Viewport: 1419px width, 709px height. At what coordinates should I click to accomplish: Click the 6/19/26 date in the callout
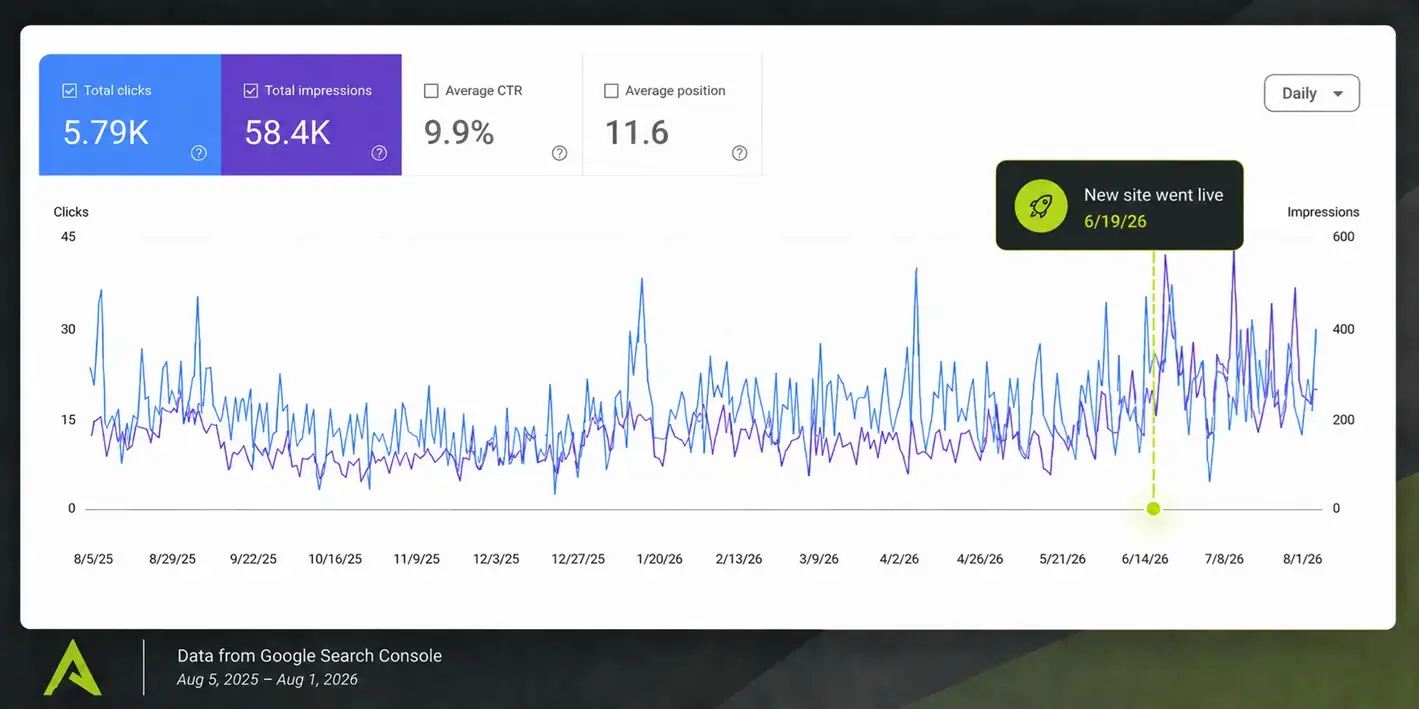(1115, 221)
